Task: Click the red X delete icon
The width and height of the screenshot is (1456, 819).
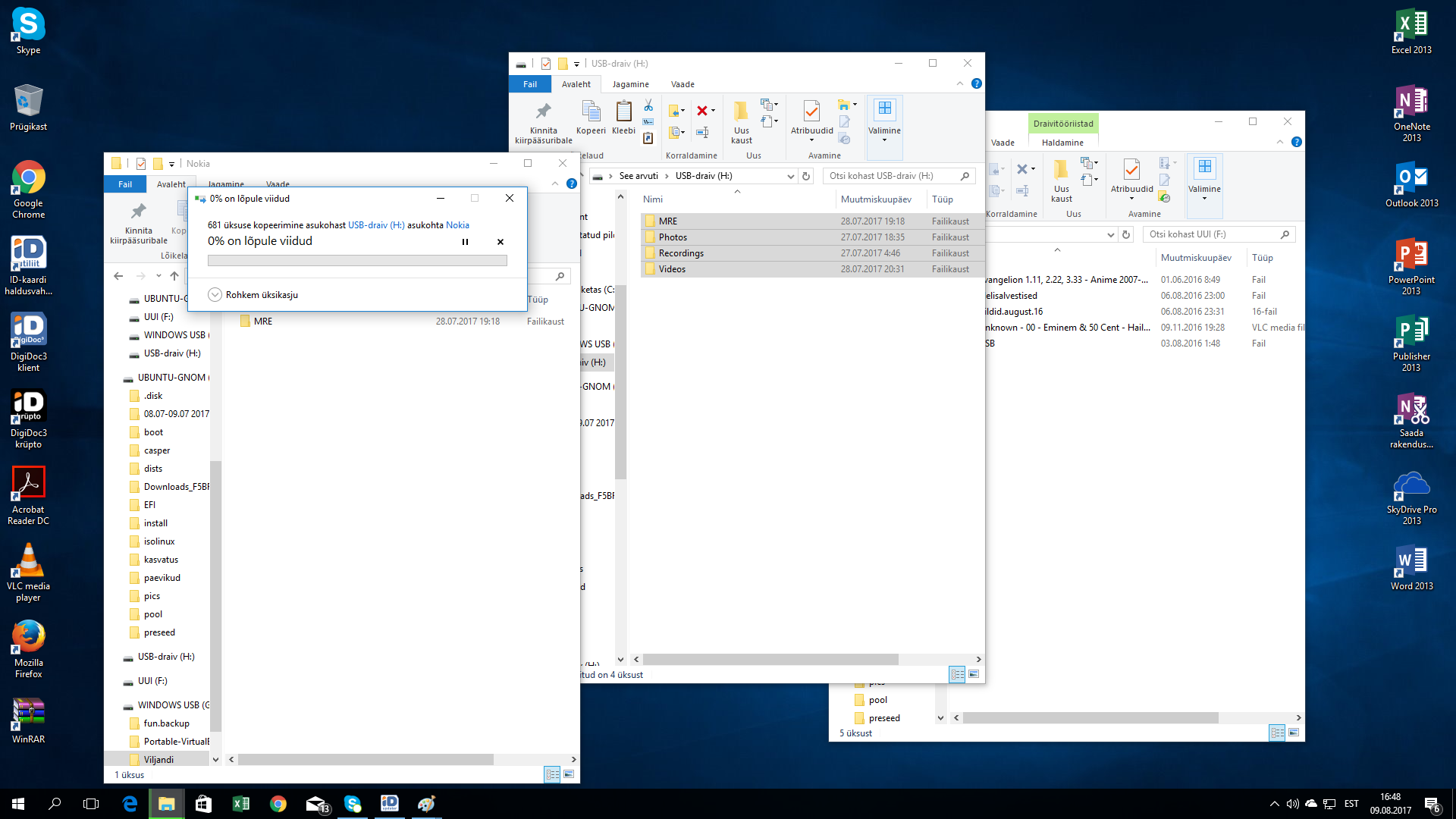Action: [702, 111]
